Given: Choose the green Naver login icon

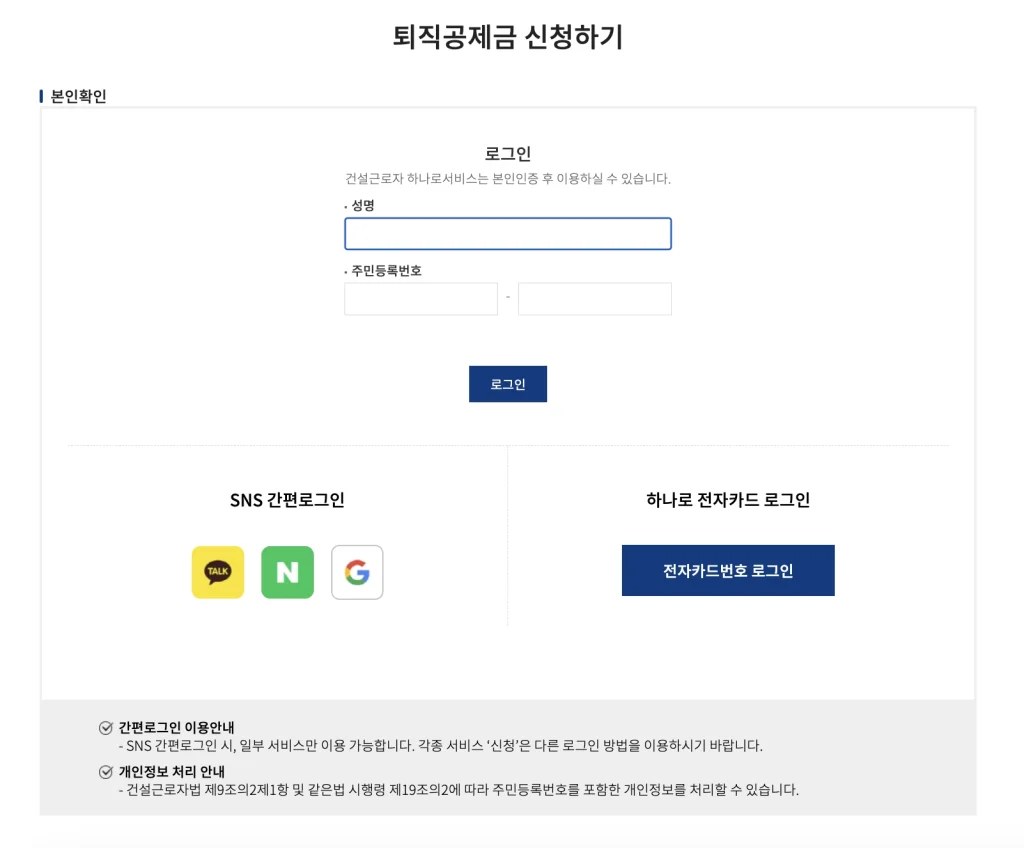Looking at the screenshot, I should 287,572.
